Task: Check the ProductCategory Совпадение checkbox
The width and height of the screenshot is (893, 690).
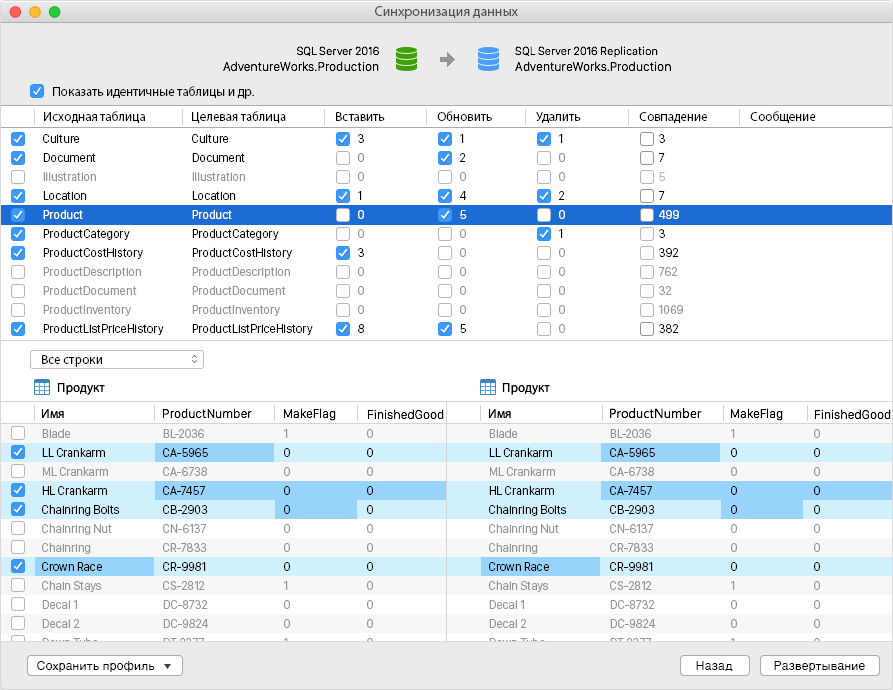Action: (646, 234)
